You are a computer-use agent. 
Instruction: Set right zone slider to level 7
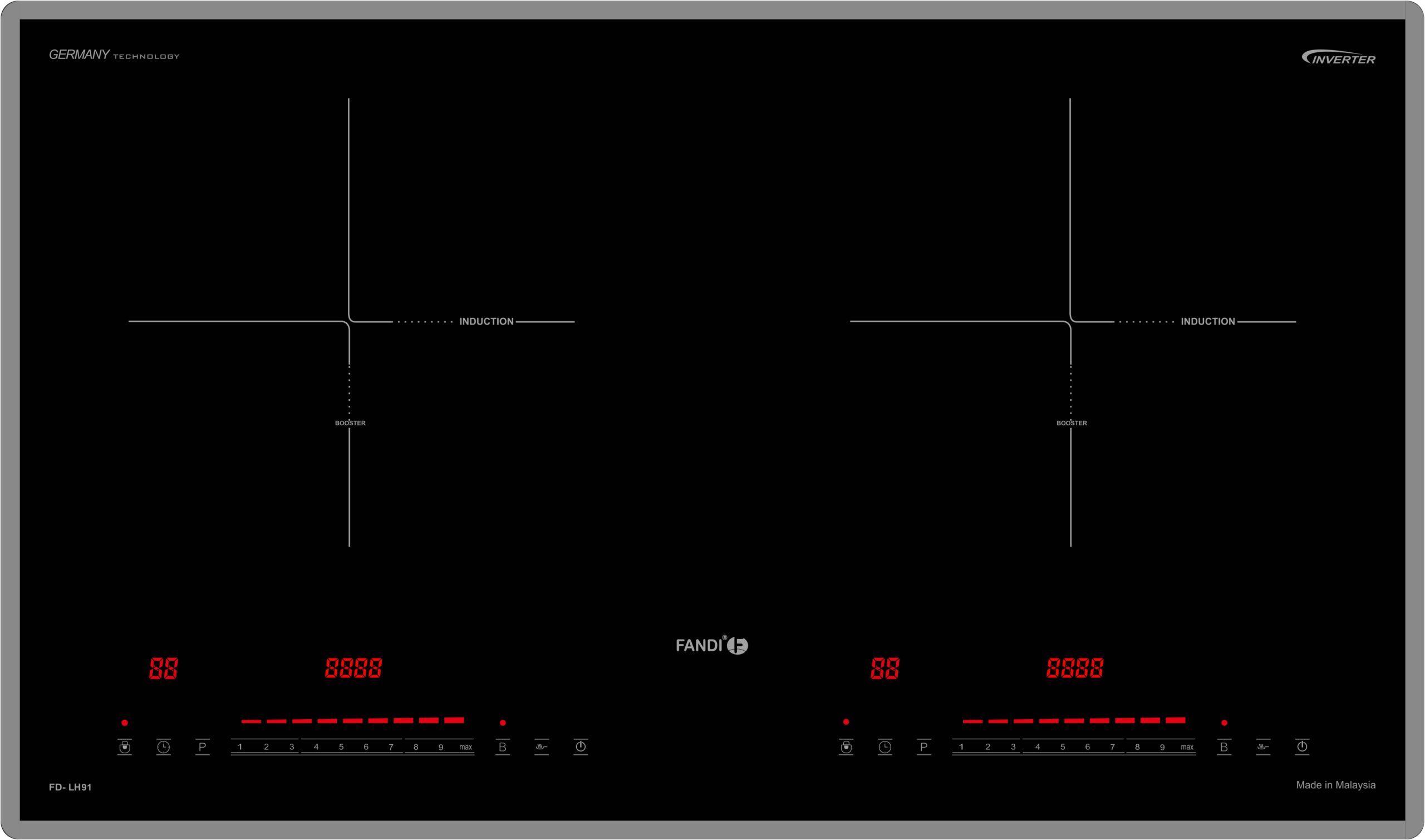(x=1112, y=747)
